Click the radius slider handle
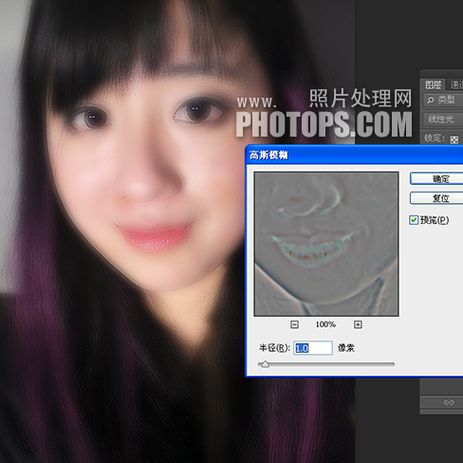This screenshot has height=463, width=463. 265,364
